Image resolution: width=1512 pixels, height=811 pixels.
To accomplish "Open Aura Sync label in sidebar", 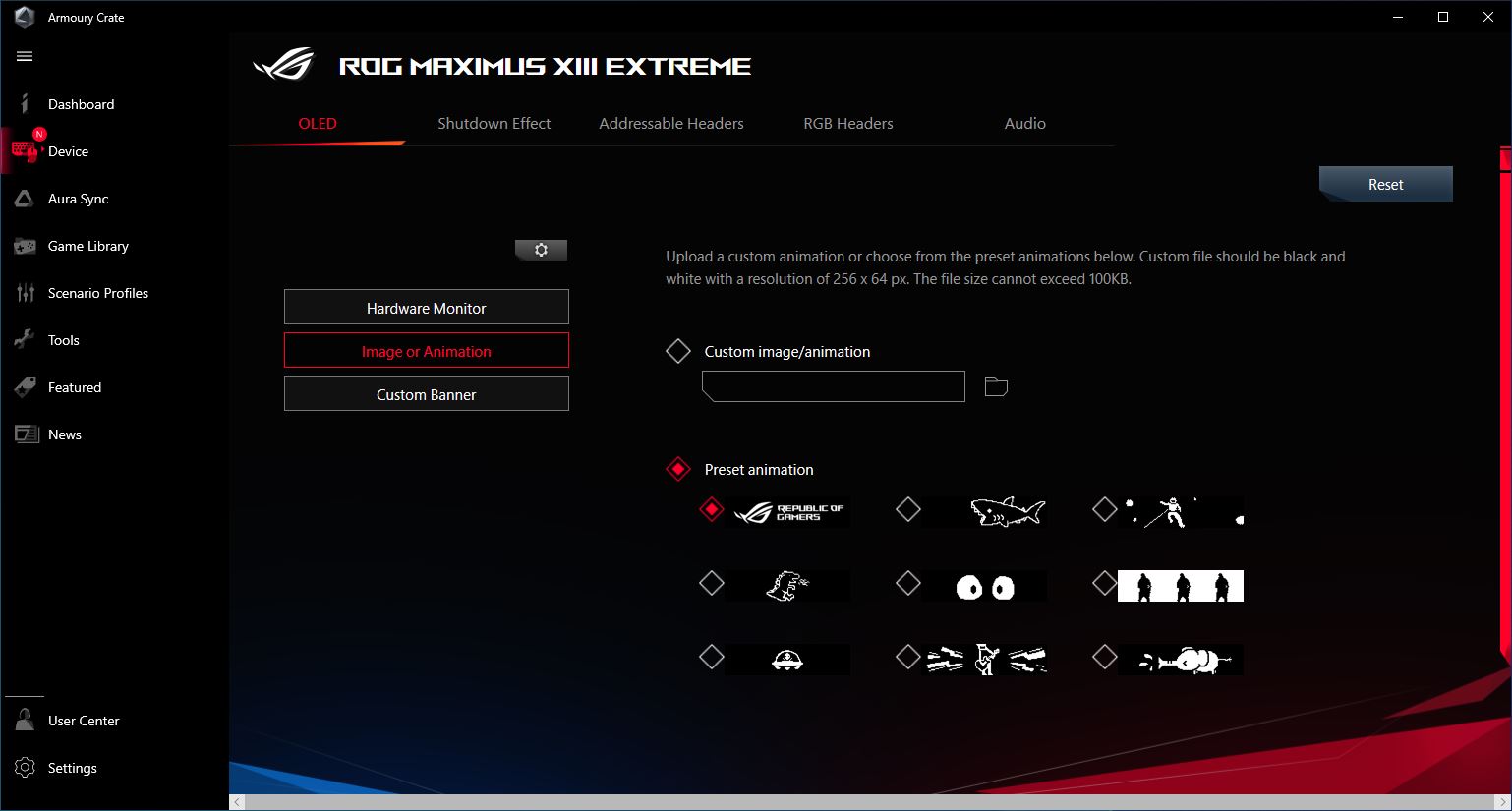I will [79, 199].
